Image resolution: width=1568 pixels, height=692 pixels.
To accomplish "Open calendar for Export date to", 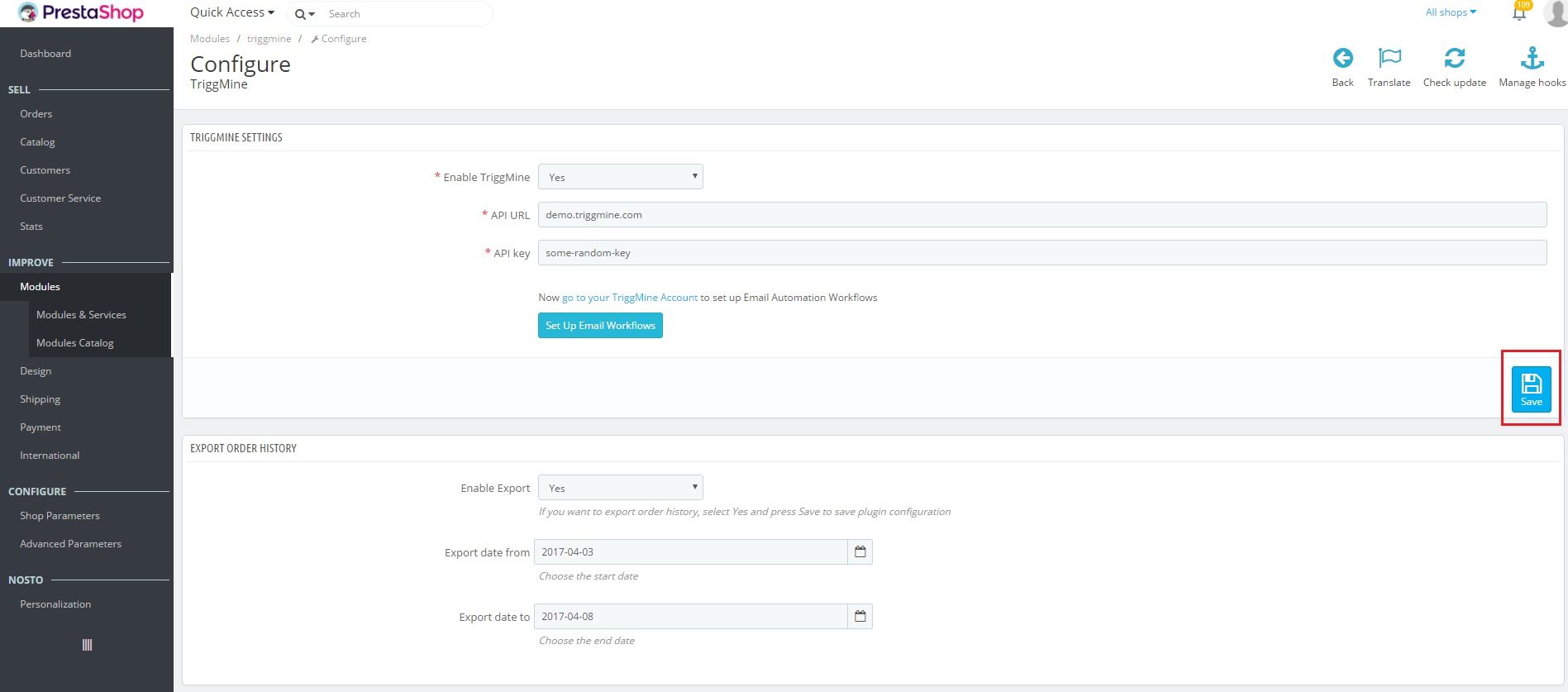I will [x=860, y=616].
